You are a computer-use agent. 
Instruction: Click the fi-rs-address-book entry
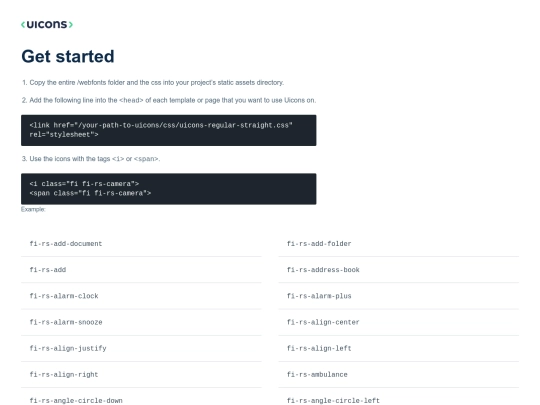pos(398,270)
